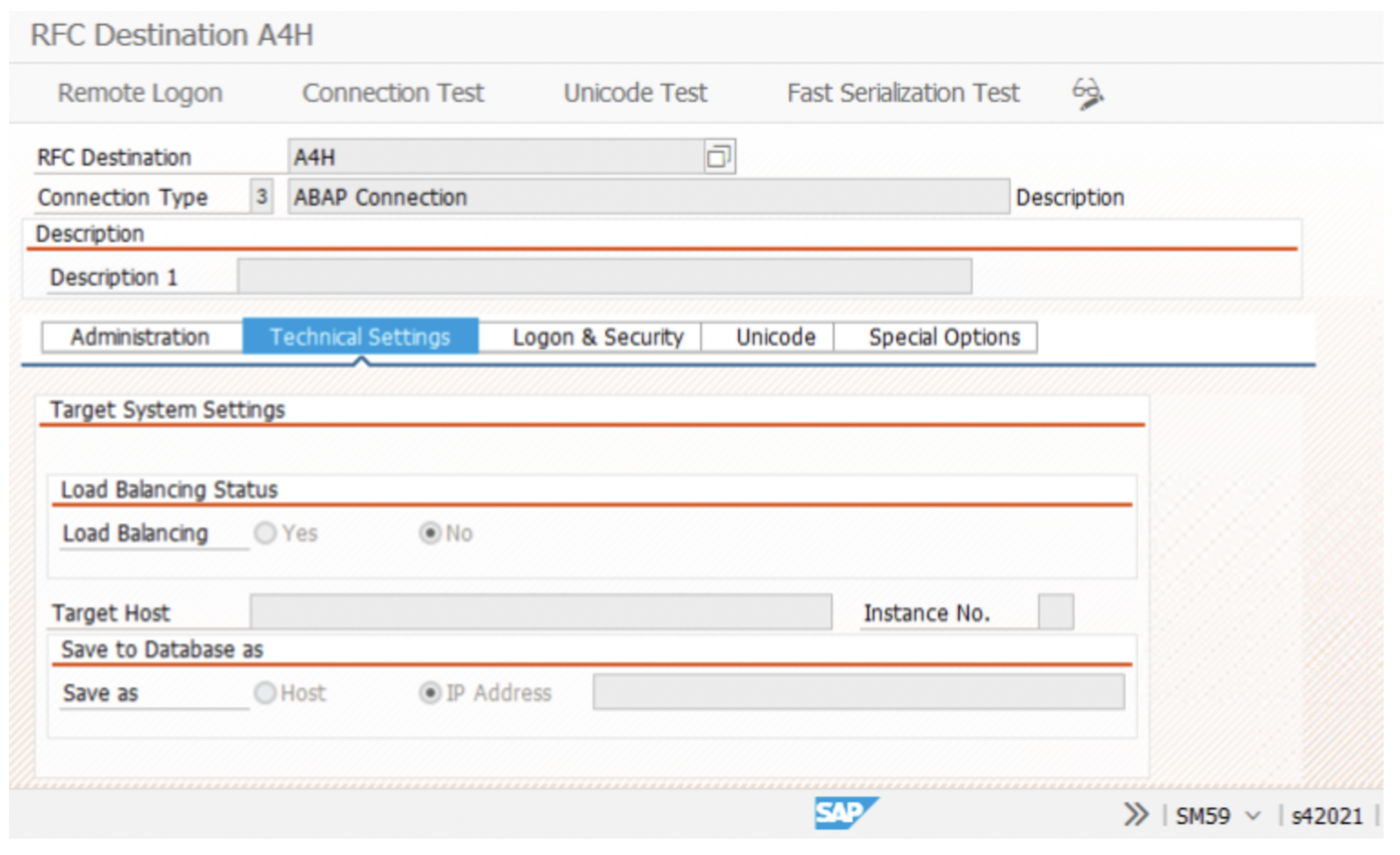This screenshot has width=1400, height=855.
Task: Click the Instance No. field
Action: (1055, 612)
